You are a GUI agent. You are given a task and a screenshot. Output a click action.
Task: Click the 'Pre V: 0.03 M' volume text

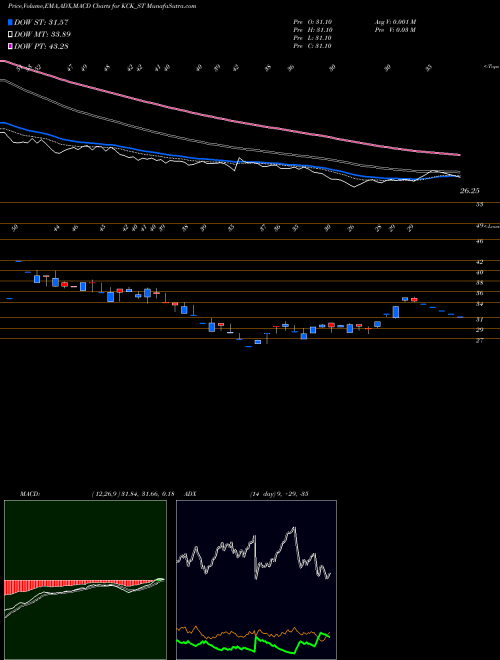click(x=395, y=30)
